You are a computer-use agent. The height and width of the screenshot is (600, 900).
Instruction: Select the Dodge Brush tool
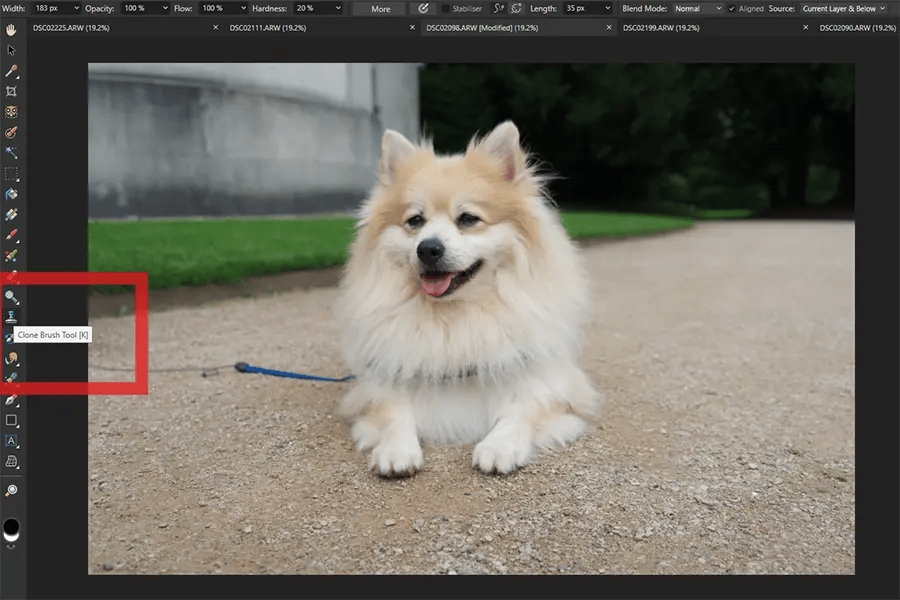[x=11, y=297]
